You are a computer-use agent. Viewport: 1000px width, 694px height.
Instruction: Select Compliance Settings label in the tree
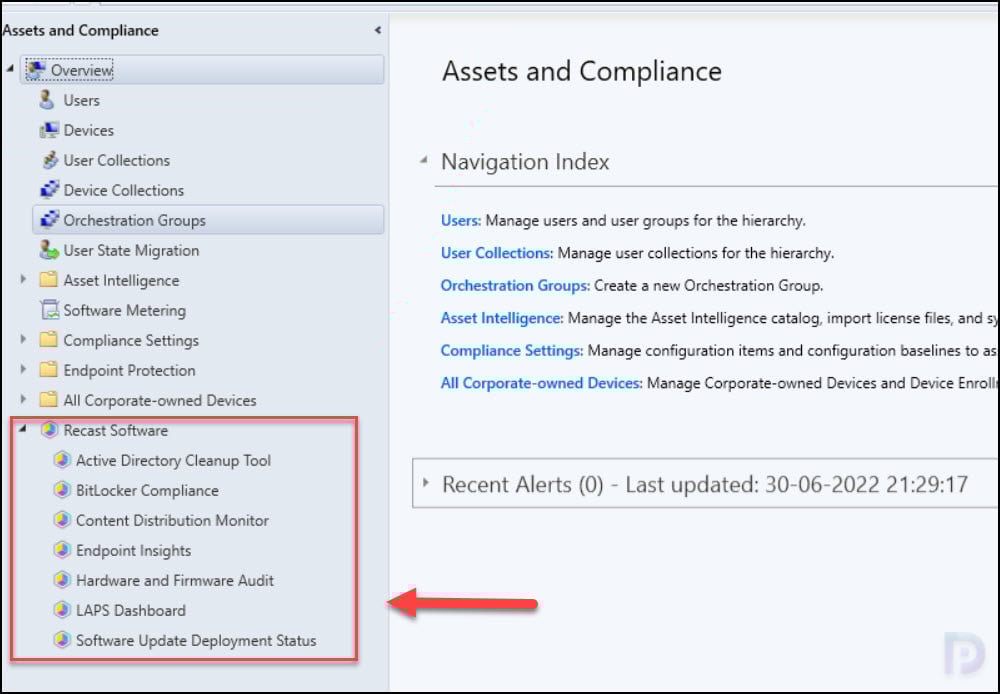click(x=131, y=341)
